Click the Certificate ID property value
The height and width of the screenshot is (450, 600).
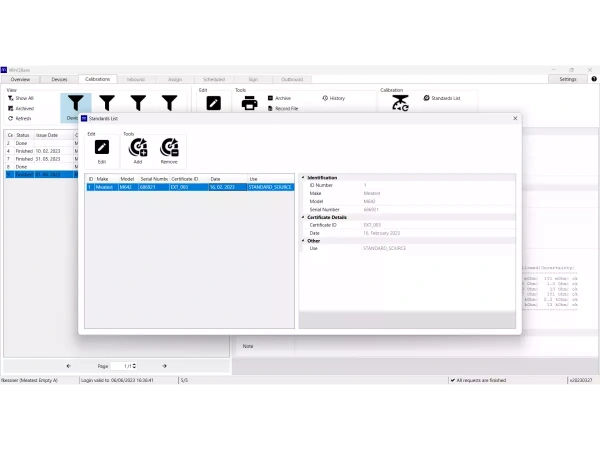tap(438, 225)
